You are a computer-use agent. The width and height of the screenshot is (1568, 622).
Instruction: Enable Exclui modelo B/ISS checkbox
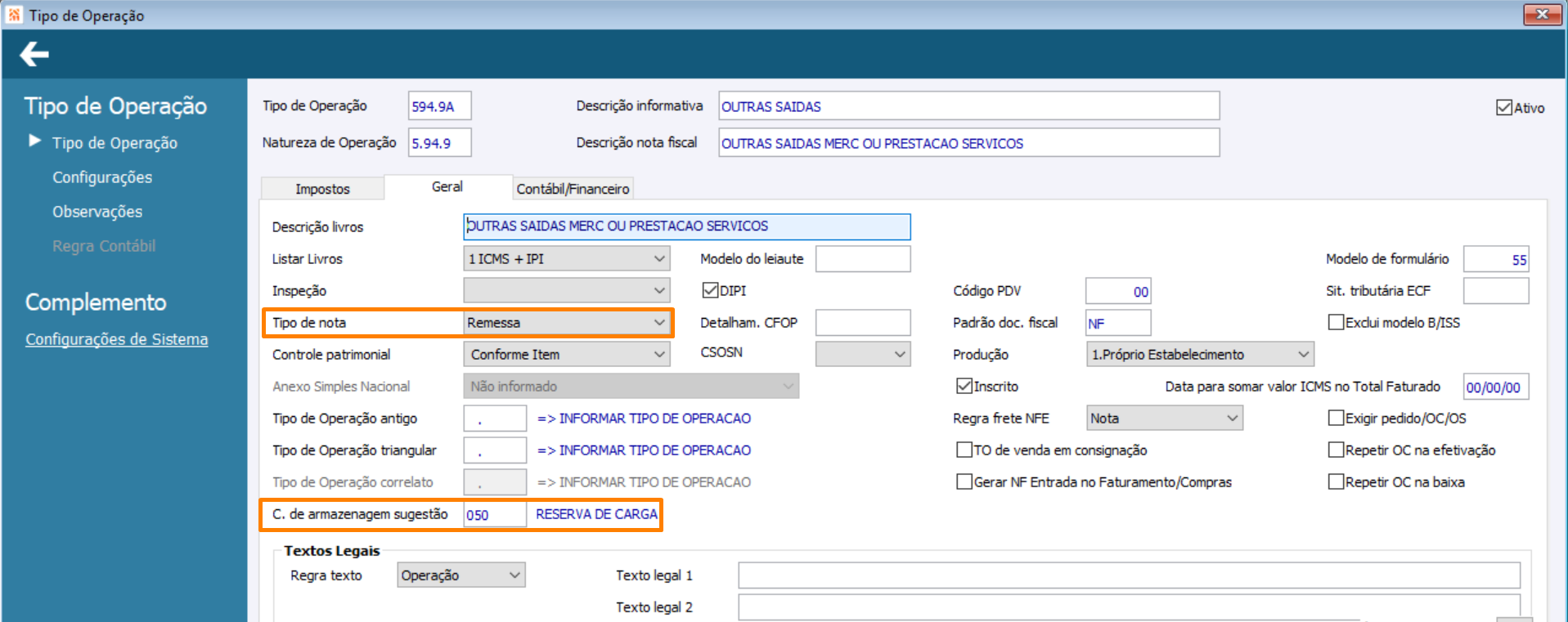point(1336,322)
